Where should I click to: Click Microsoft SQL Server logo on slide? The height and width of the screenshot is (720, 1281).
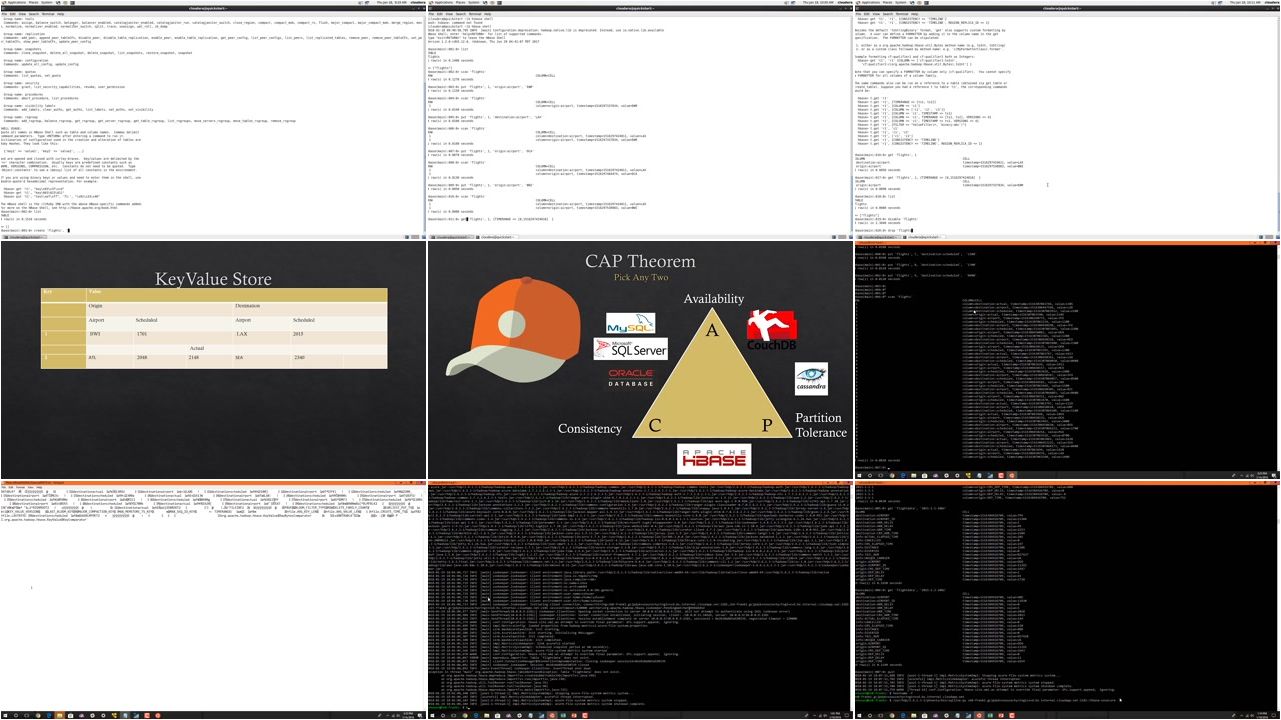point(630,348)
